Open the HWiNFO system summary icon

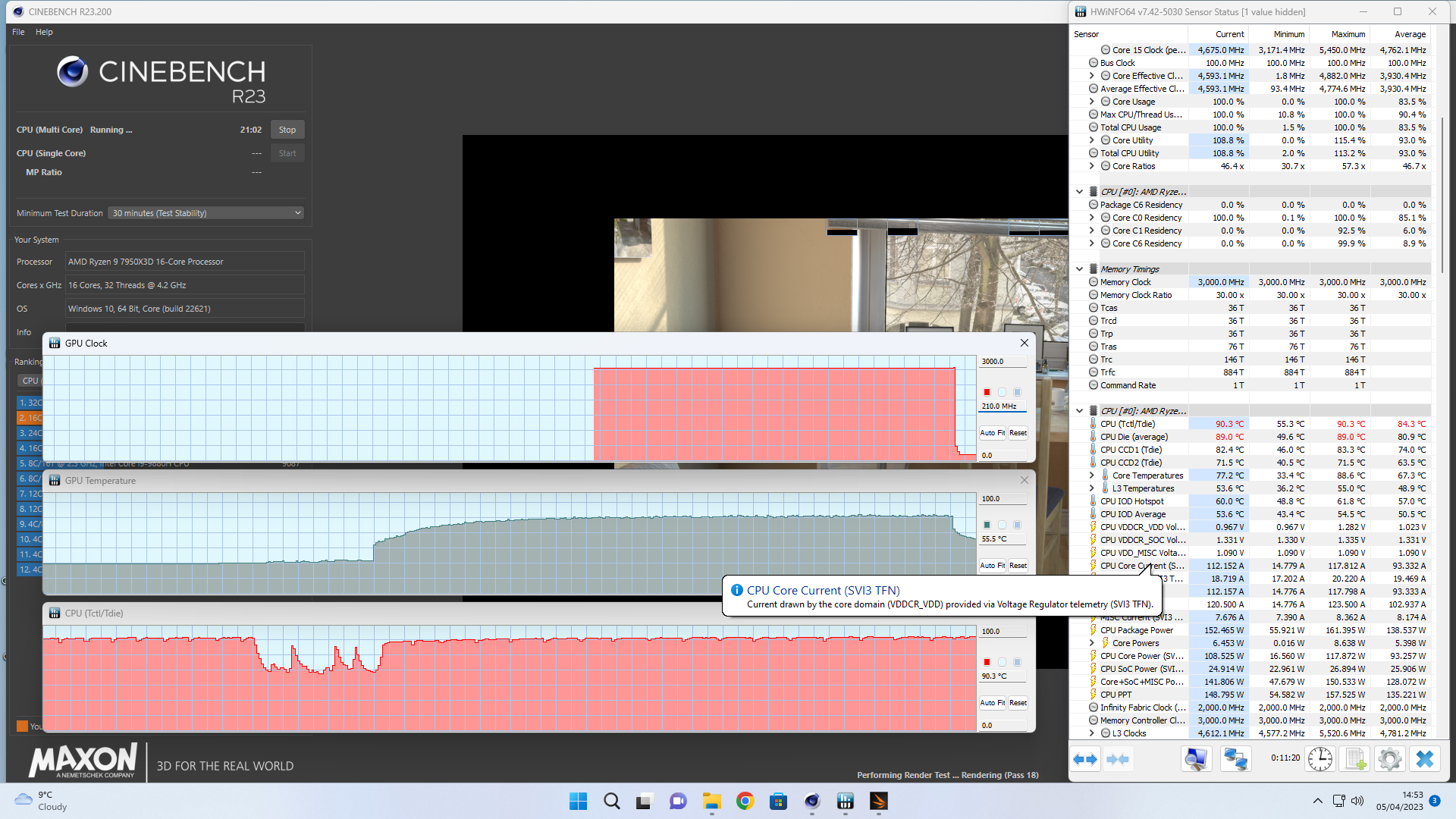1197,759
